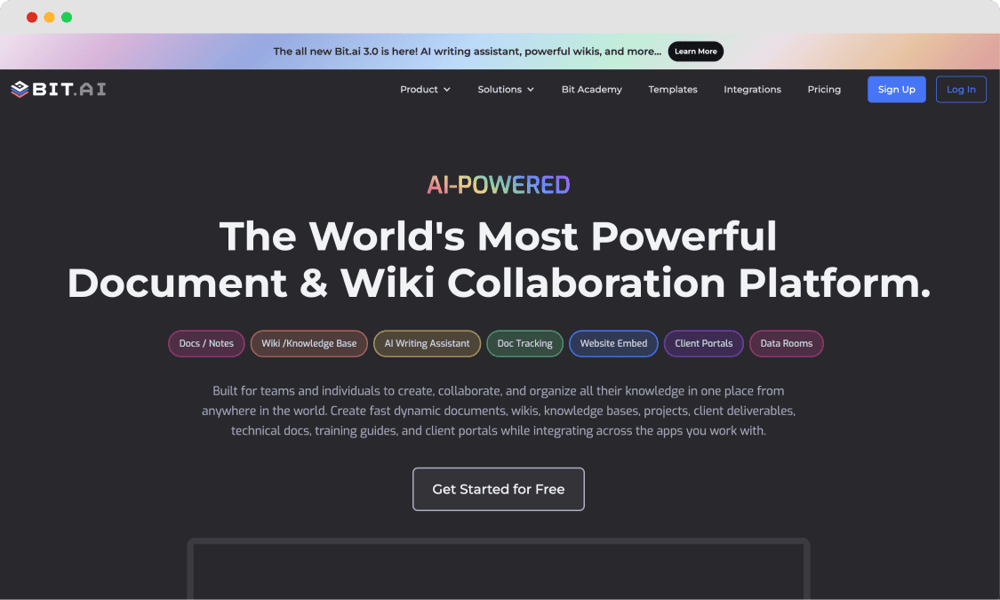Open the Bit Academy page
The height and width of the screenshot is (600, 1000).
591,89
